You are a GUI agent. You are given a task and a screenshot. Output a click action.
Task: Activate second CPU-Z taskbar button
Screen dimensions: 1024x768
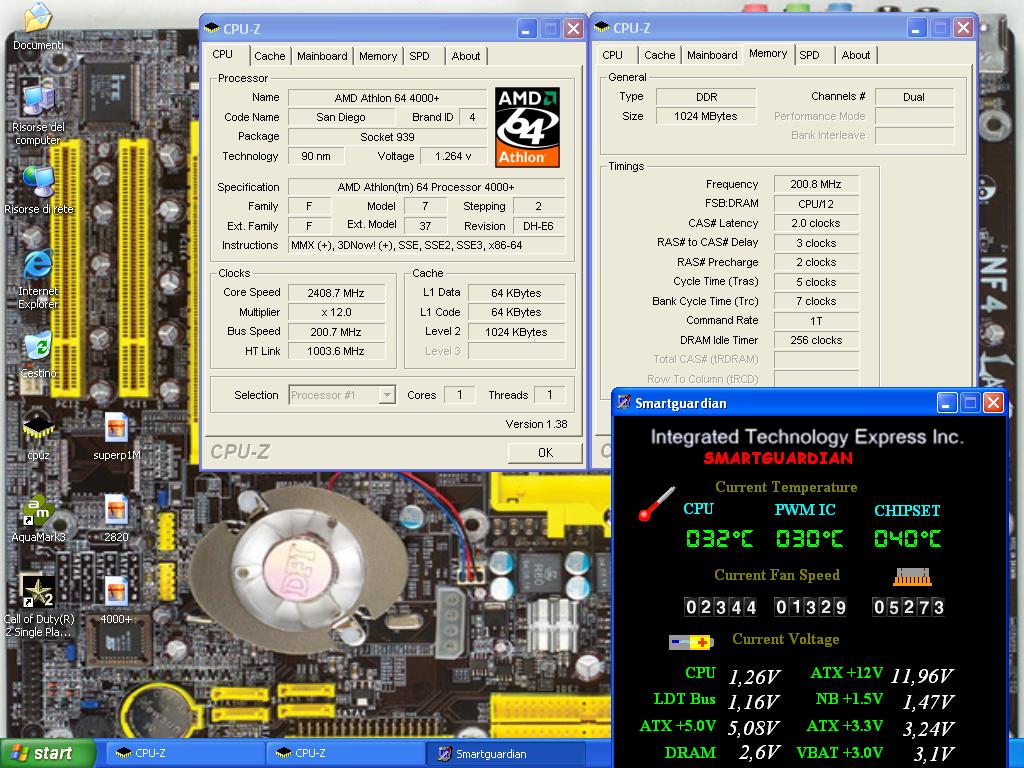345,753
